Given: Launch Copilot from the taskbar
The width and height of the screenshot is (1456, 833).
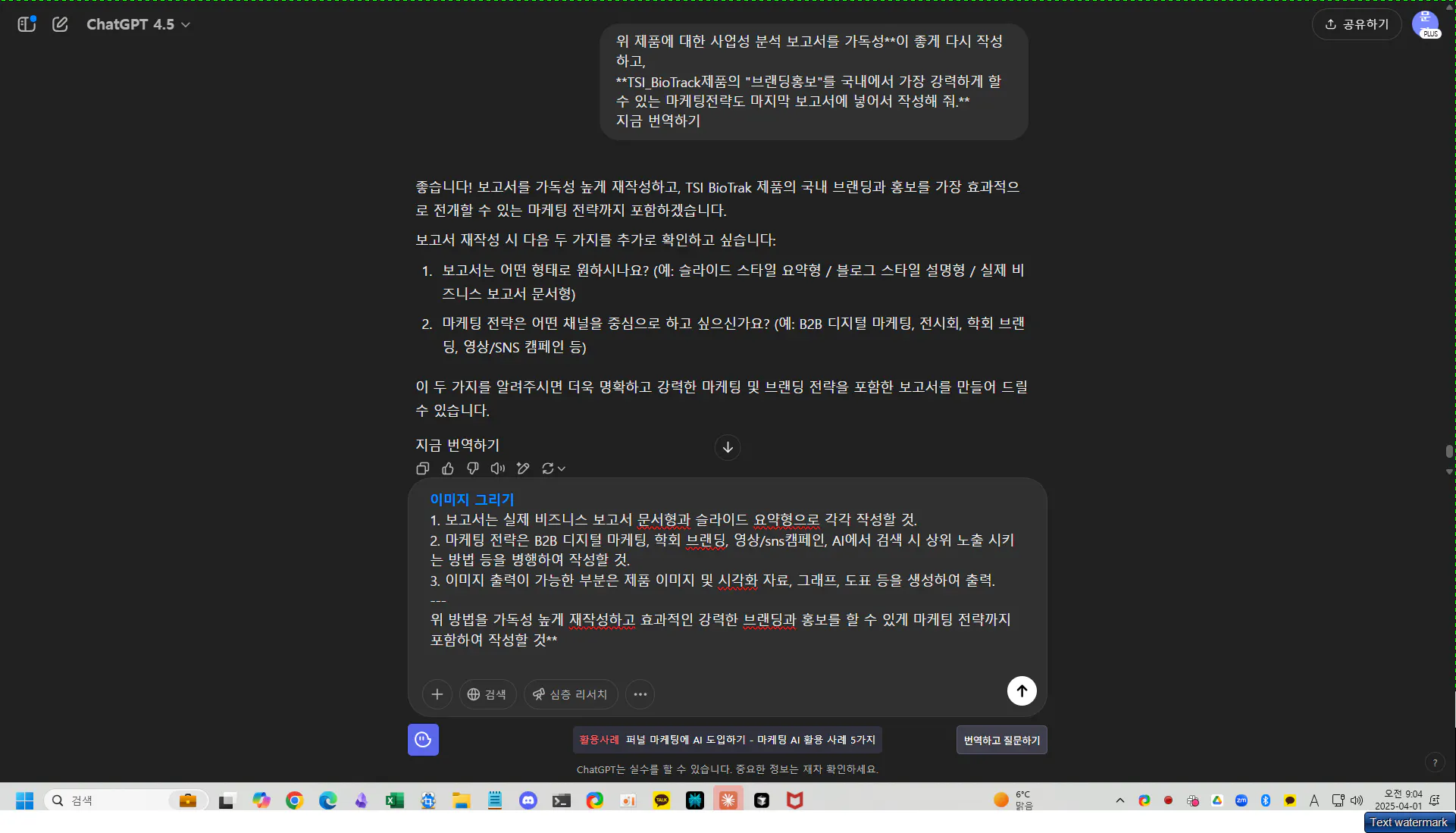Looking at the screenshot, I should pos(261,800).
